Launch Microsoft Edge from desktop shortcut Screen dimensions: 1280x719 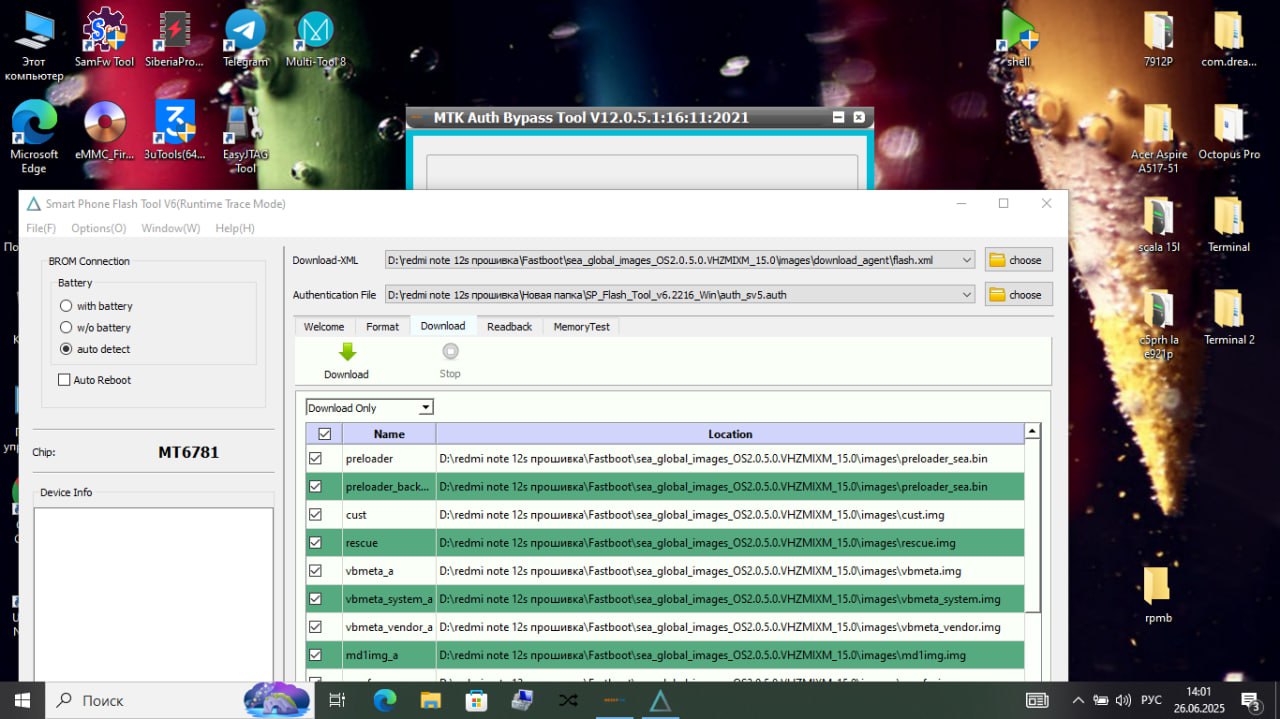(x=34, y=137)
